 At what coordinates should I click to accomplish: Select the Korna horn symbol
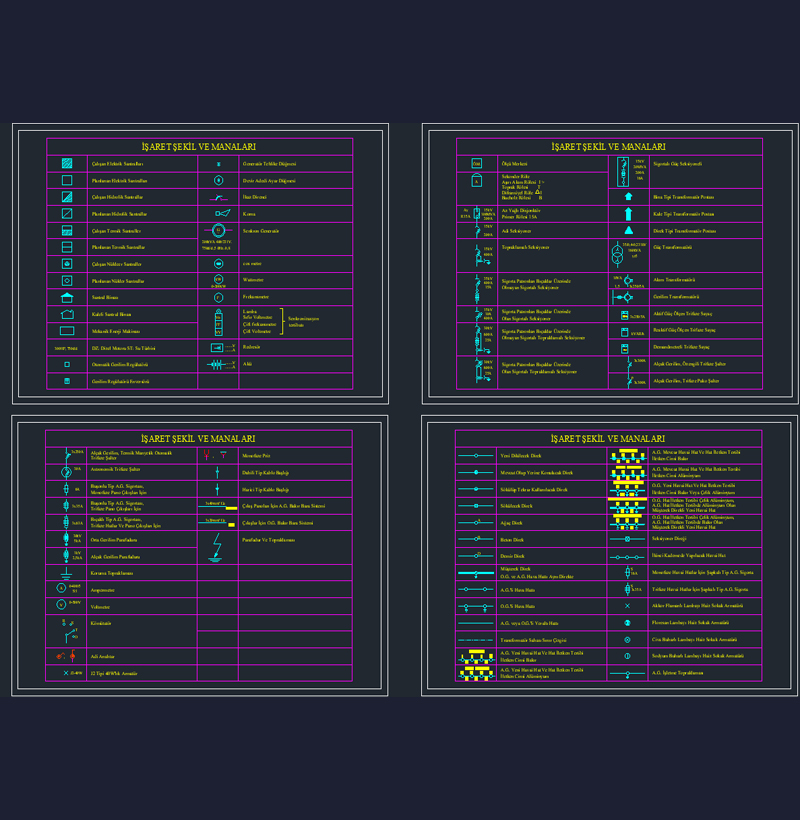pos(219,213)
